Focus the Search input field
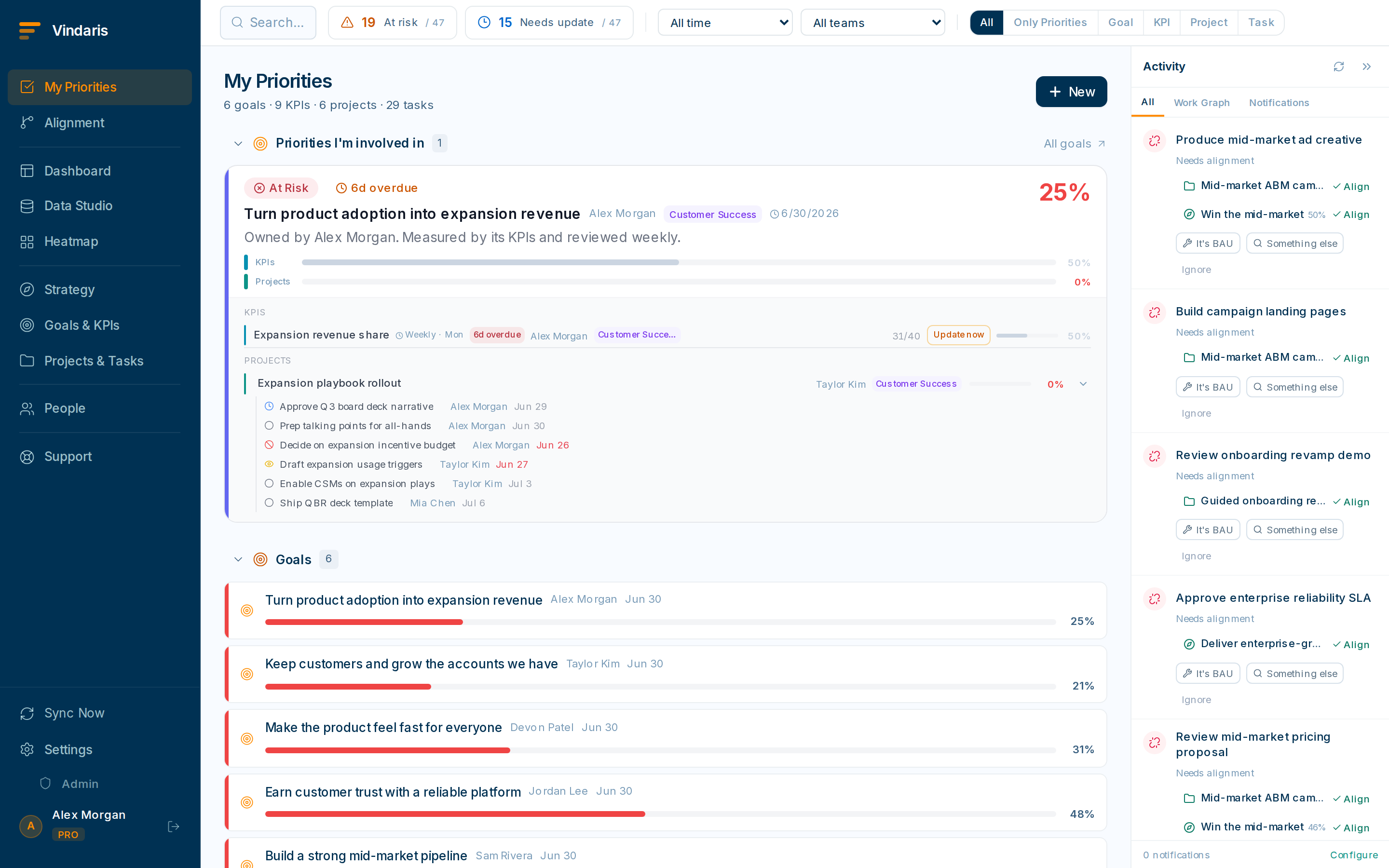This screenshot has height=868, width=1389. pyautogui.click(x=268, y=22)
